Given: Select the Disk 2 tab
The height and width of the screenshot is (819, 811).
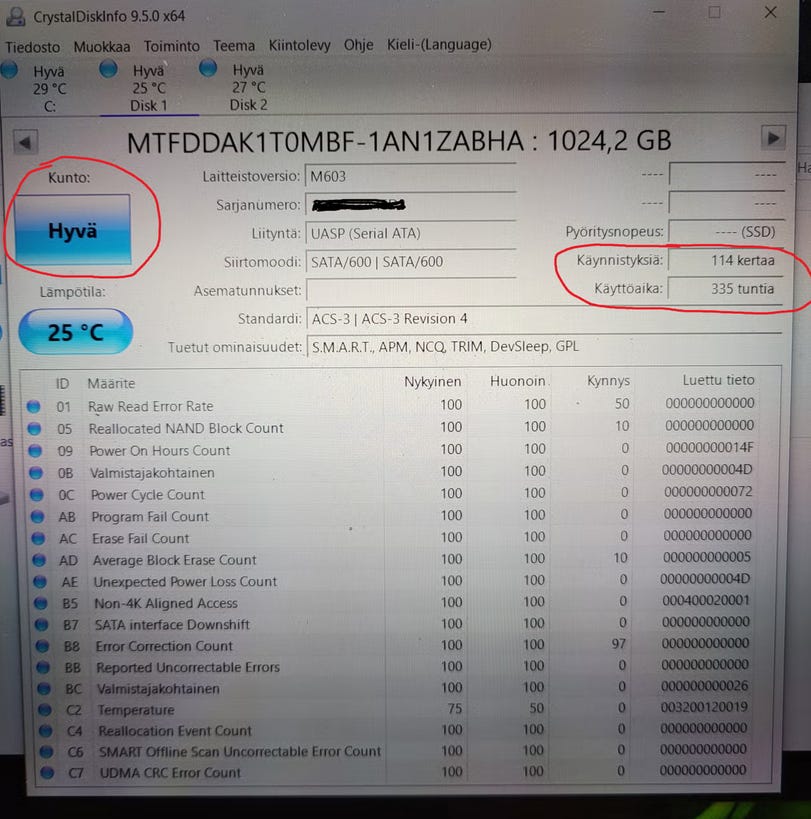Looking at the screenshot, I should click(249, 87).
